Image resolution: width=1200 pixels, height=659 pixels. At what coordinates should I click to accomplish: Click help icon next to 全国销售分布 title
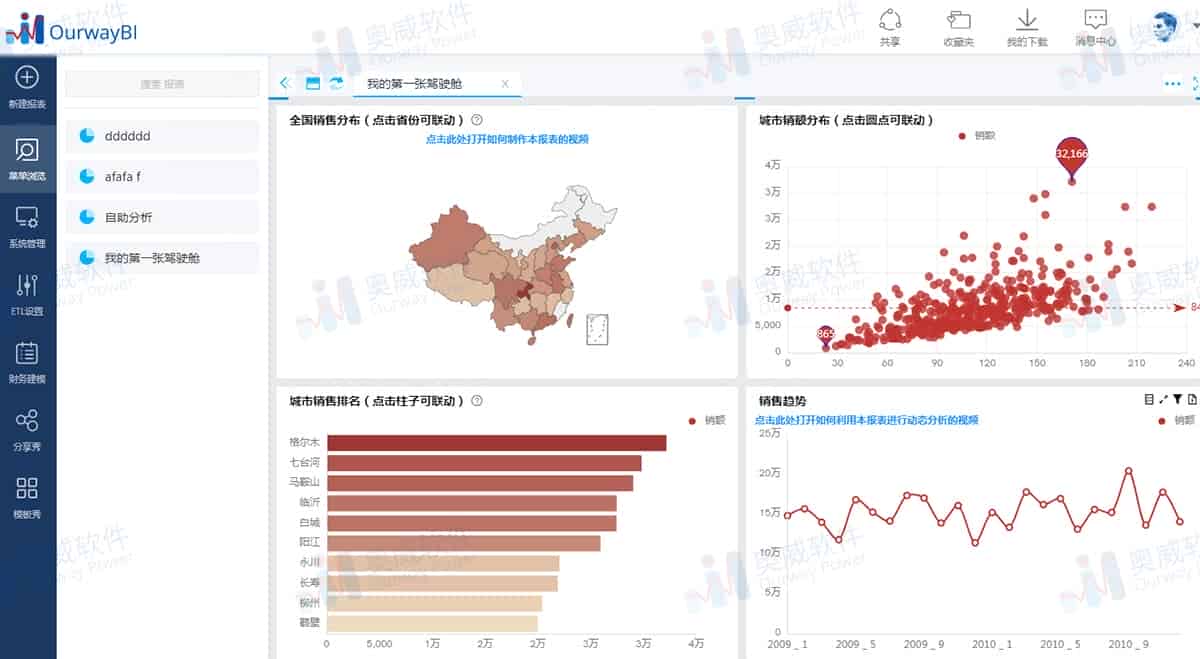[x=477, y=119]
